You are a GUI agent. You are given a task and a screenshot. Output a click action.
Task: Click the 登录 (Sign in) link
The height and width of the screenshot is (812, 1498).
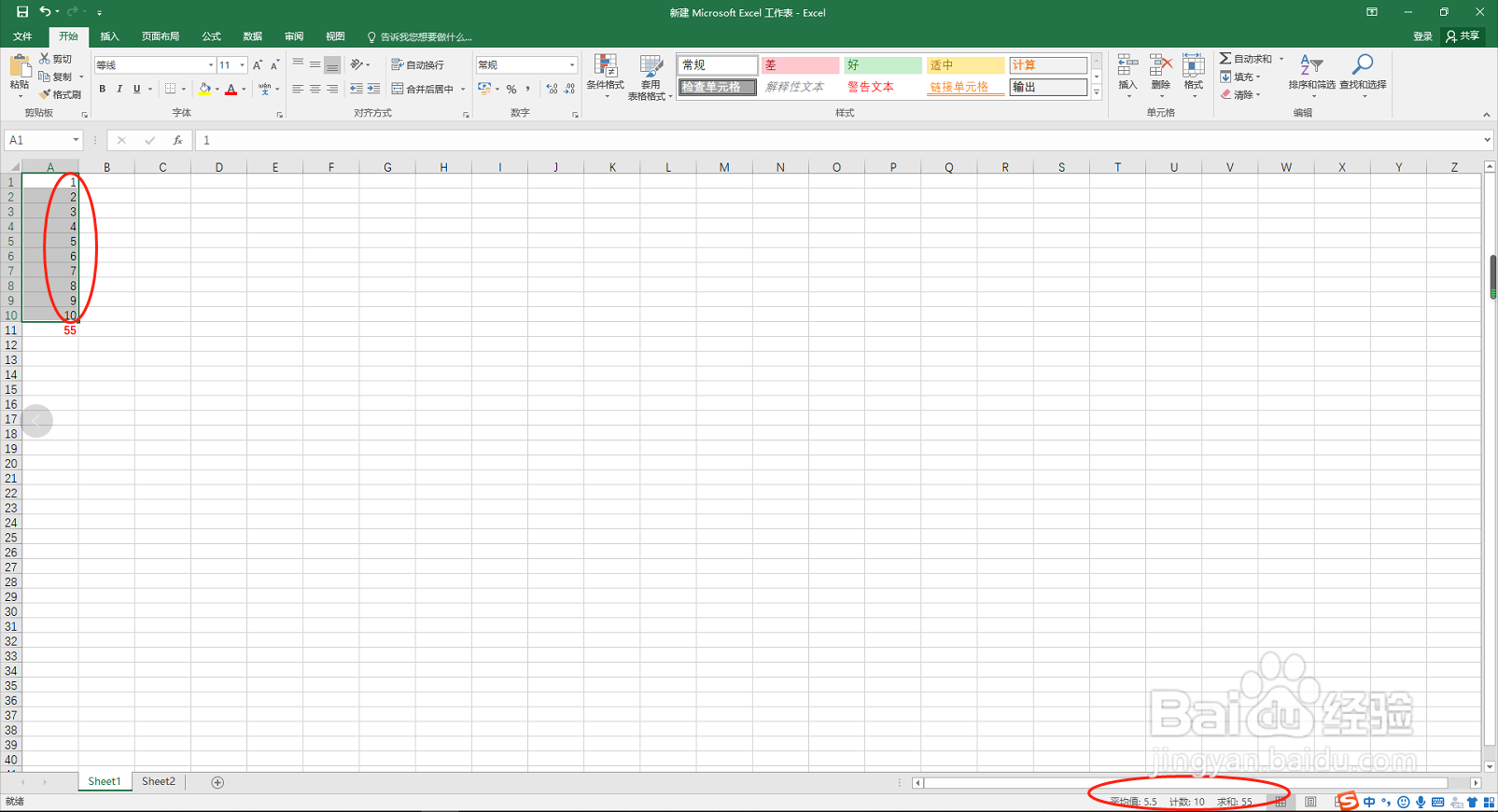(x=1422, y=36)
